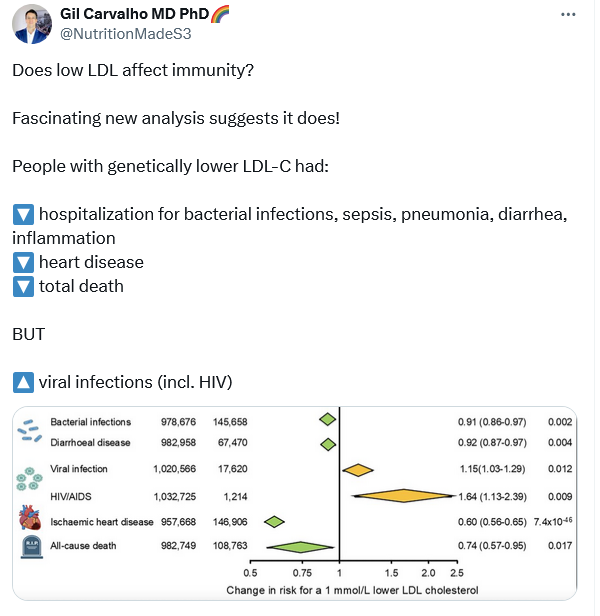The image size is (600, 616).
Task: Open the tweet's three-dot more options menu
Action: coord(568,15)
